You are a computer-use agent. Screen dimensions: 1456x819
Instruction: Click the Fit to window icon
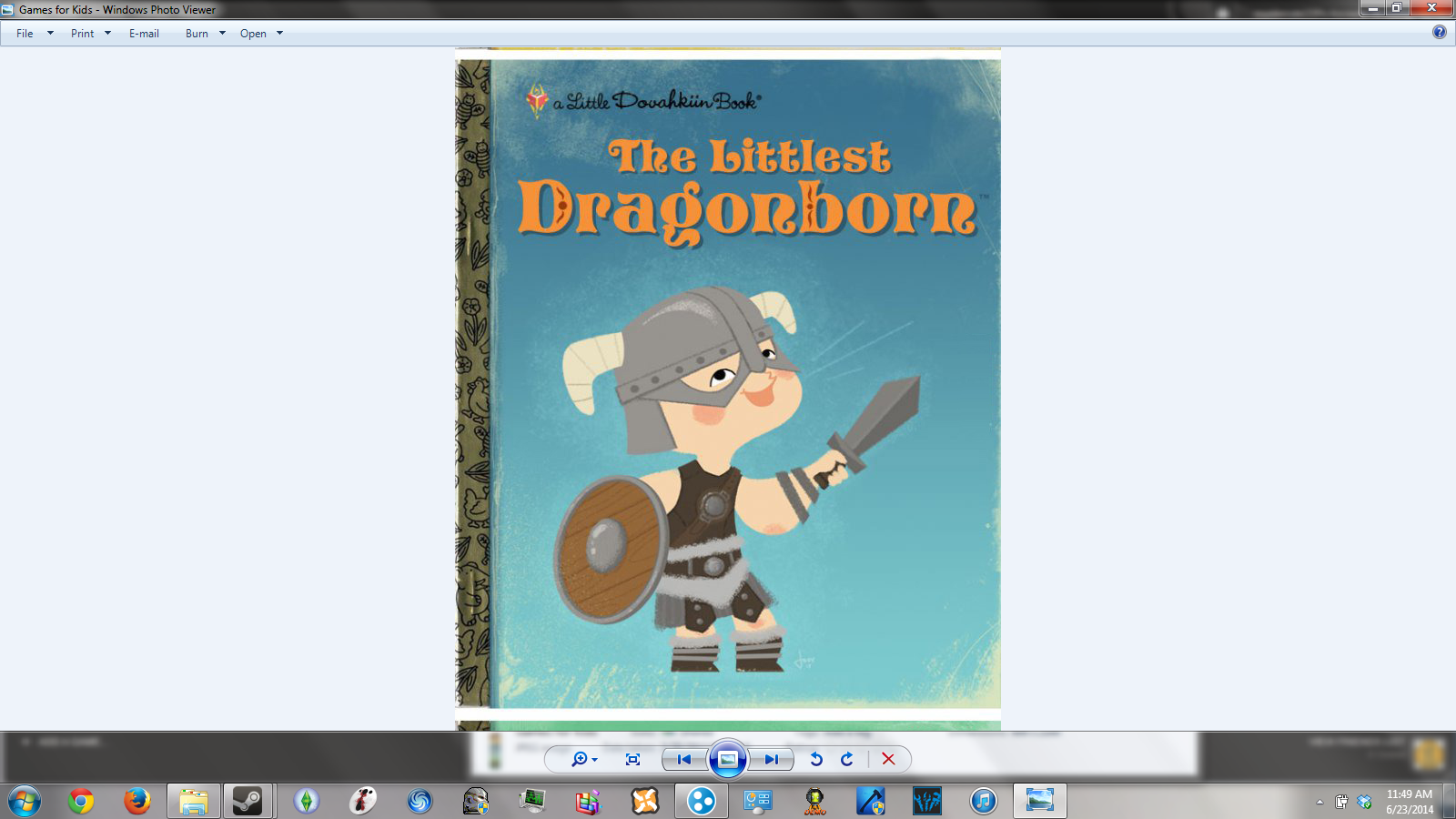click(x=633, y=759)
